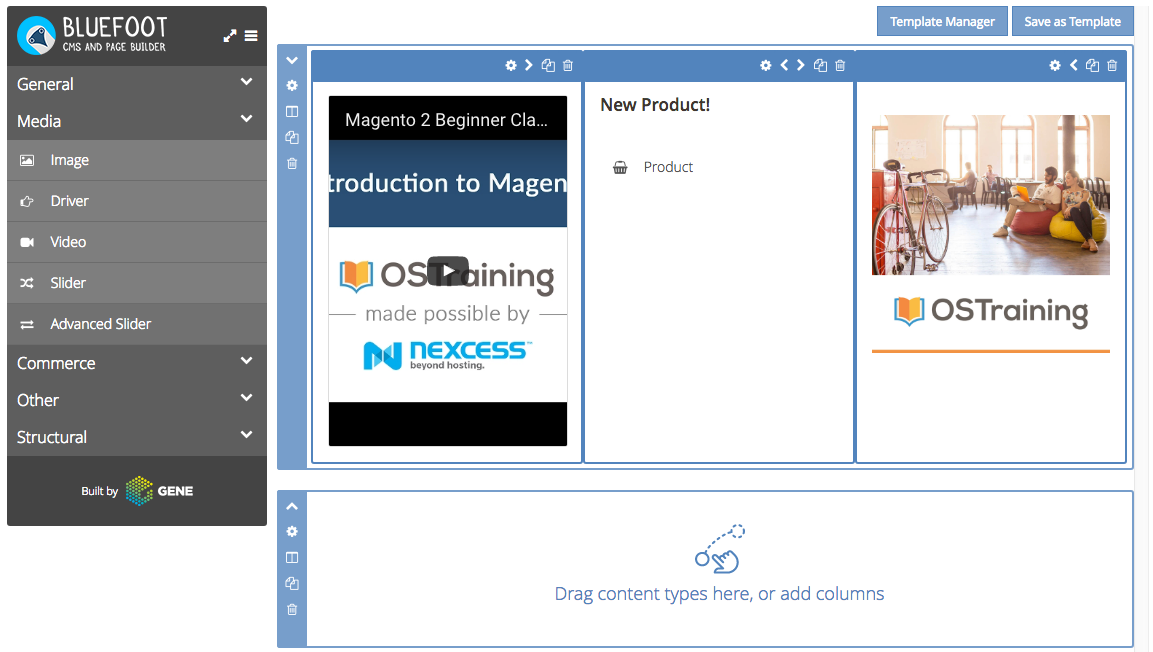Click the New Product! heading
The image size is (1153, 652).
tap(655, 105)
